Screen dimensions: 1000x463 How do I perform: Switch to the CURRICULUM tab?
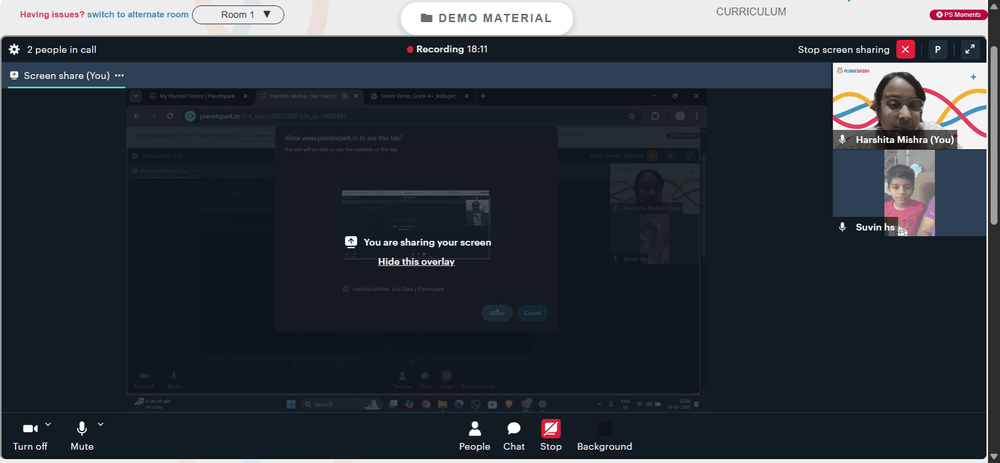coord(751,11)
